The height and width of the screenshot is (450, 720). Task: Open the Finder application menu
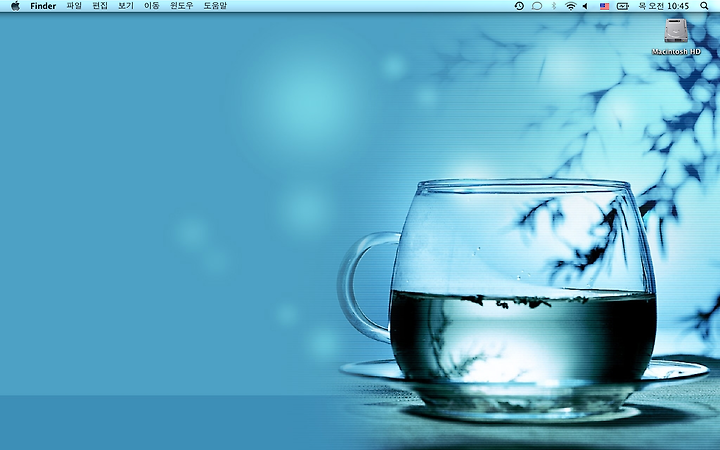coord(43,6)
